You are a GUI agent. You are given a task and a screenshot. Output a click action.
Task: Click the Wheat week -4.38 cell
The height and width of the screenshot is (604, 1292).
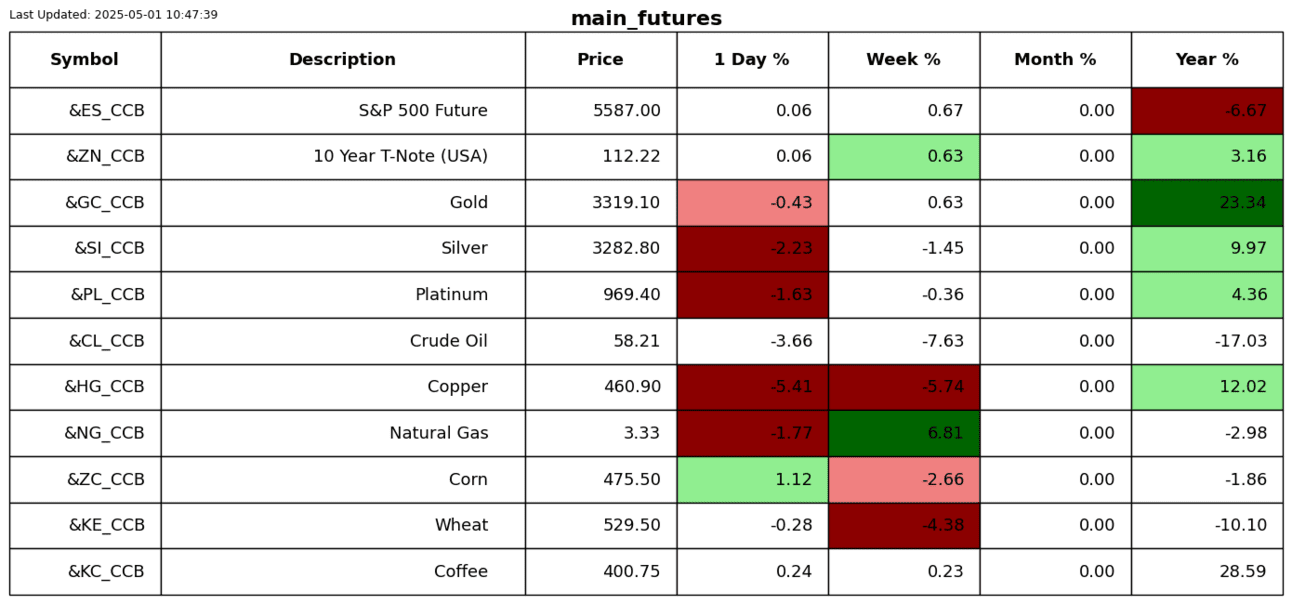click(903, 526)
